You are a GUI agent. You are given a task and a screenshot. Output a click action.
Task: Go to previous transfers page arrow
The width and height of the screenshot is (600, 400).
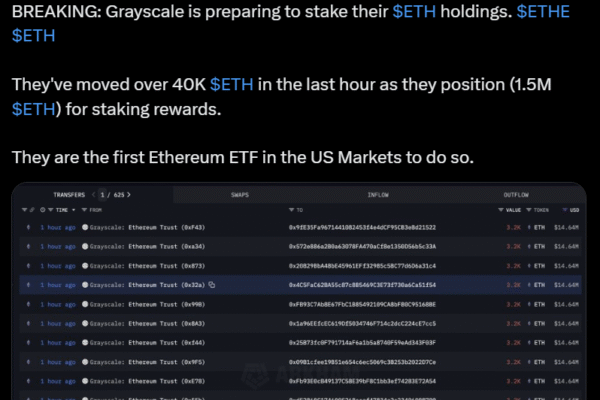pos(94,195)
